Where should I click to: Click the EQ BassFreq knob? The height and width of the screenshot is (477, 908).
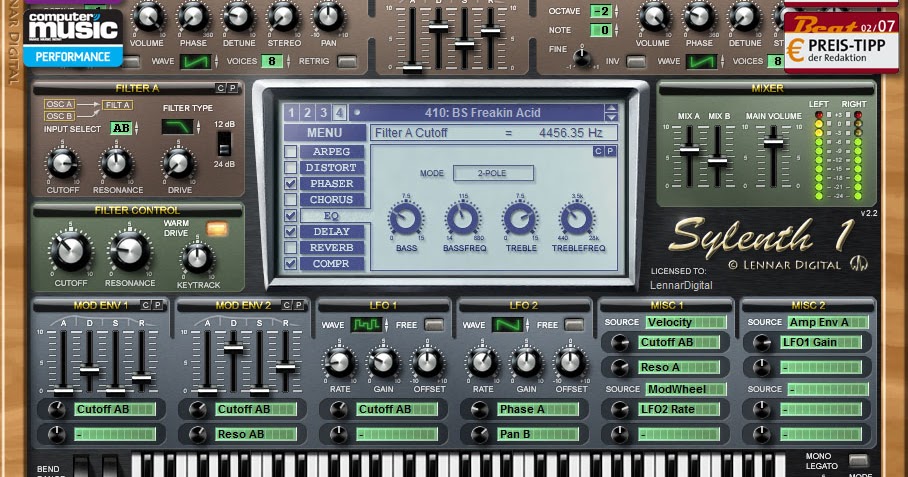(x=463, y=219)
